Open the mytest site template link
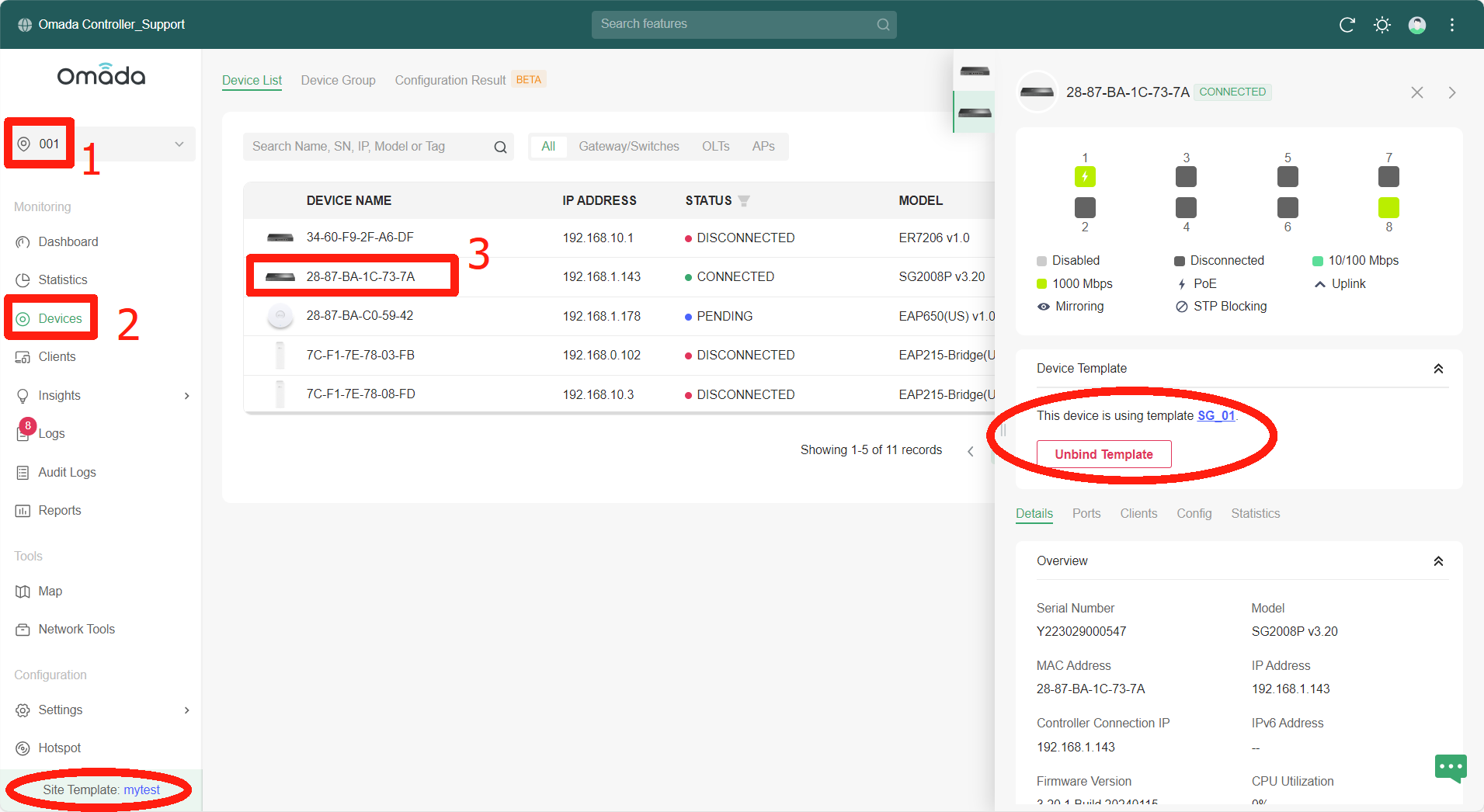The width and height of the screenshot is (1484, 812). click(141, 790)
